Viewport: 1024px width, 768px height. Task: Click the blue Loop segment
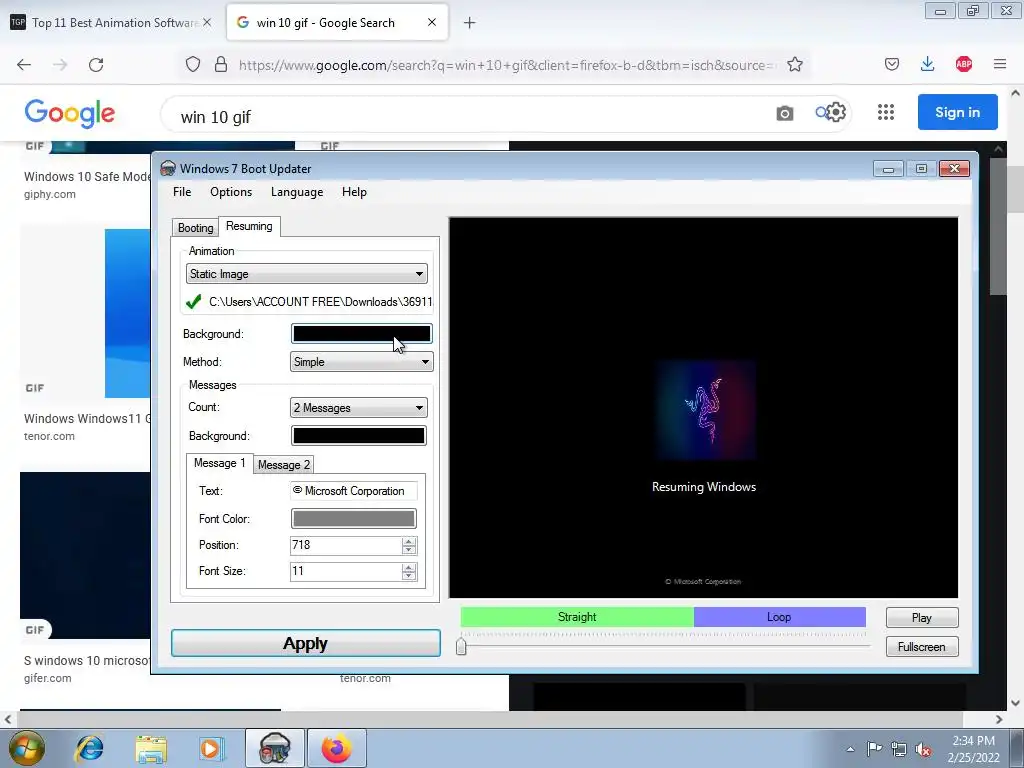tap(779, 617)
